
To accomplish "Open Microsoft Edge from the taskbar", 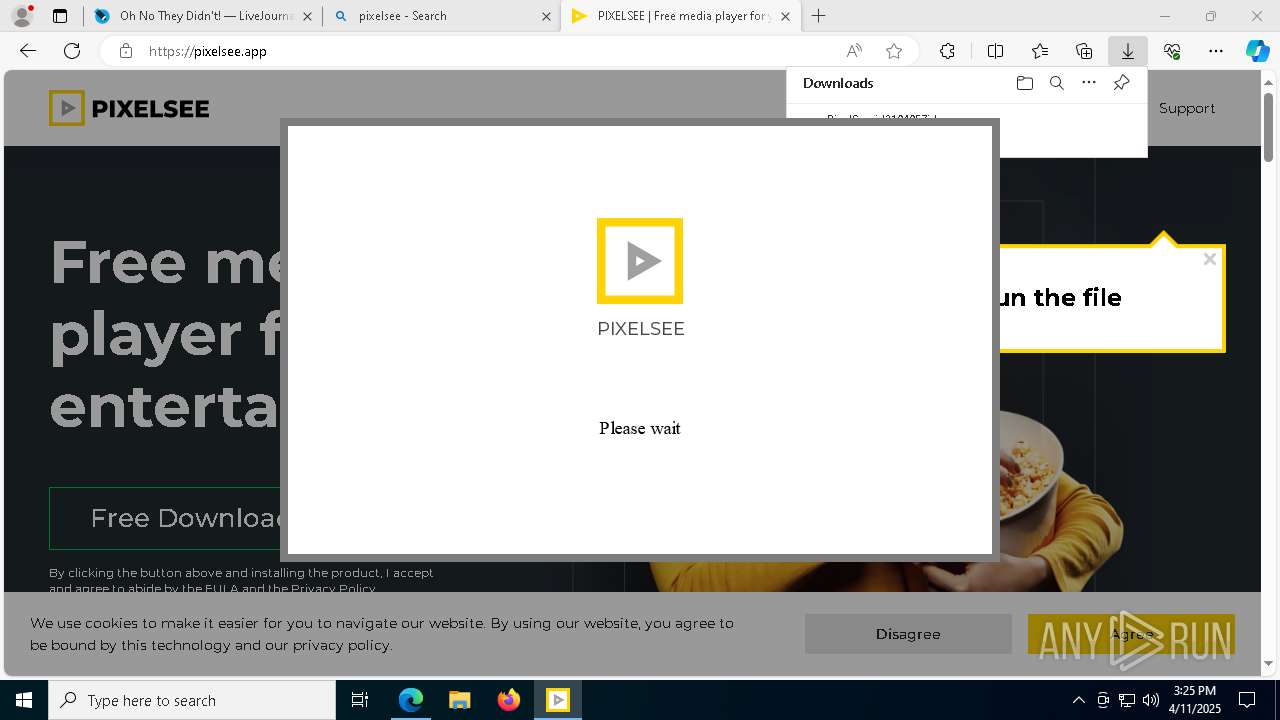I will pyautogui.click(x=411, y=700).
